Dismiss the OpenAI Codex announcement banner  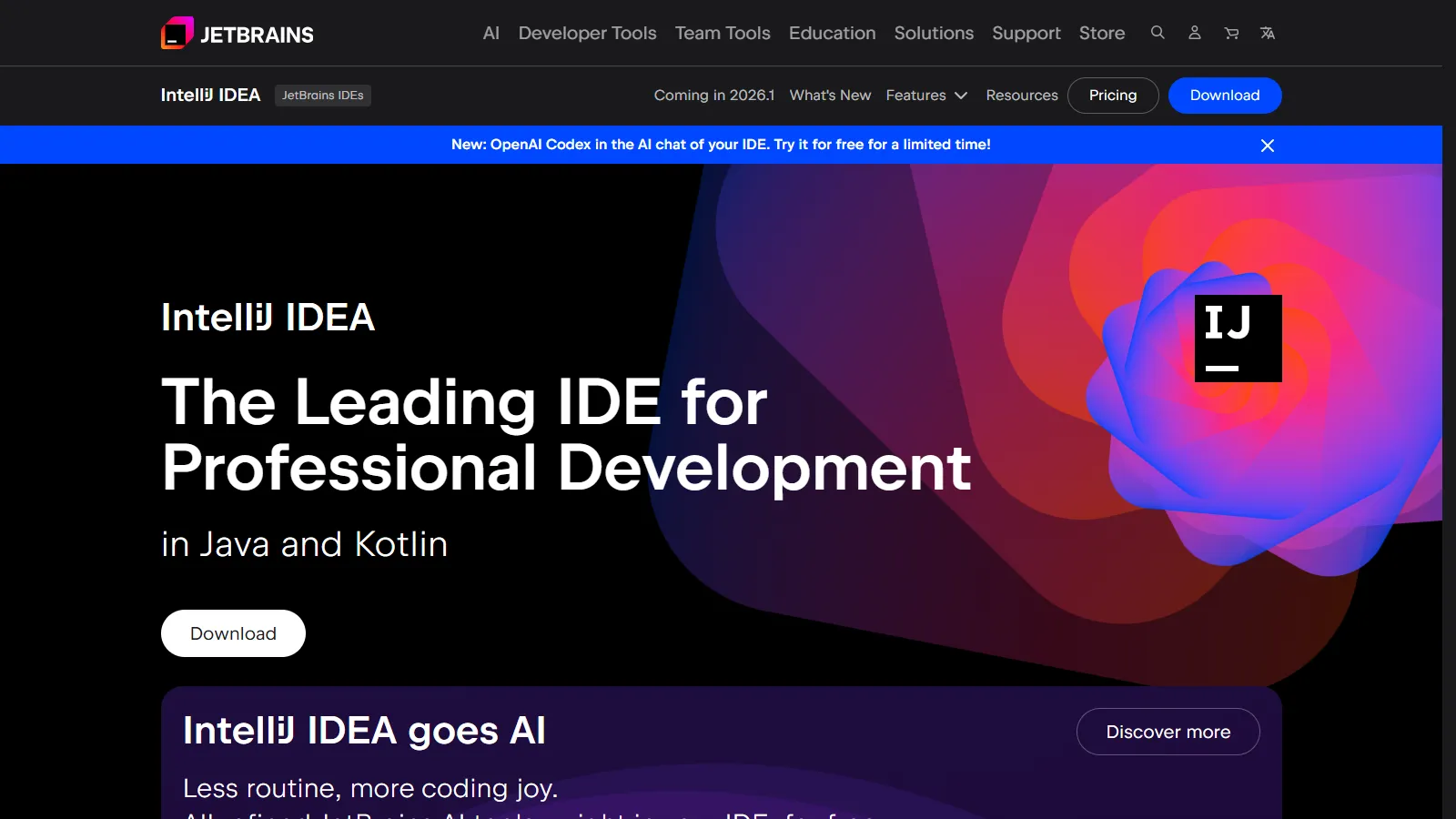(1268, 145)
